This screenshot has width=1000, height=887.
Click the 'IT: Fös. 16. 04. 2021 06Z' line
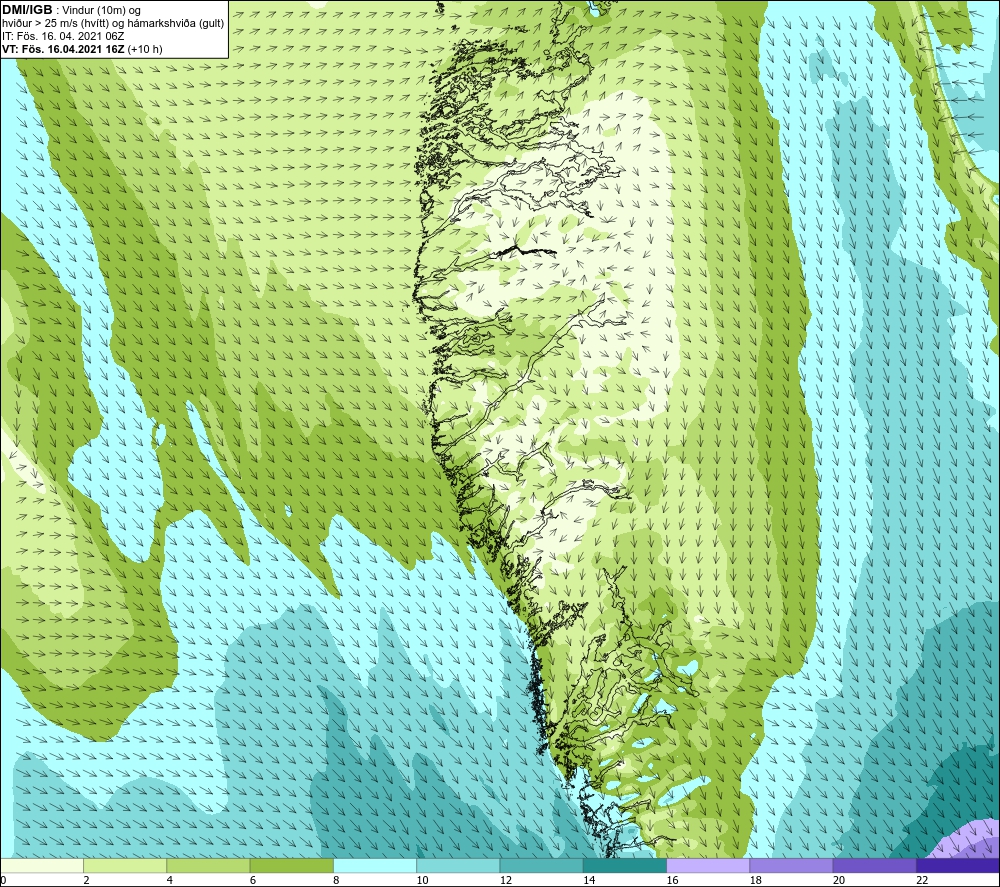tap(63, 36)
